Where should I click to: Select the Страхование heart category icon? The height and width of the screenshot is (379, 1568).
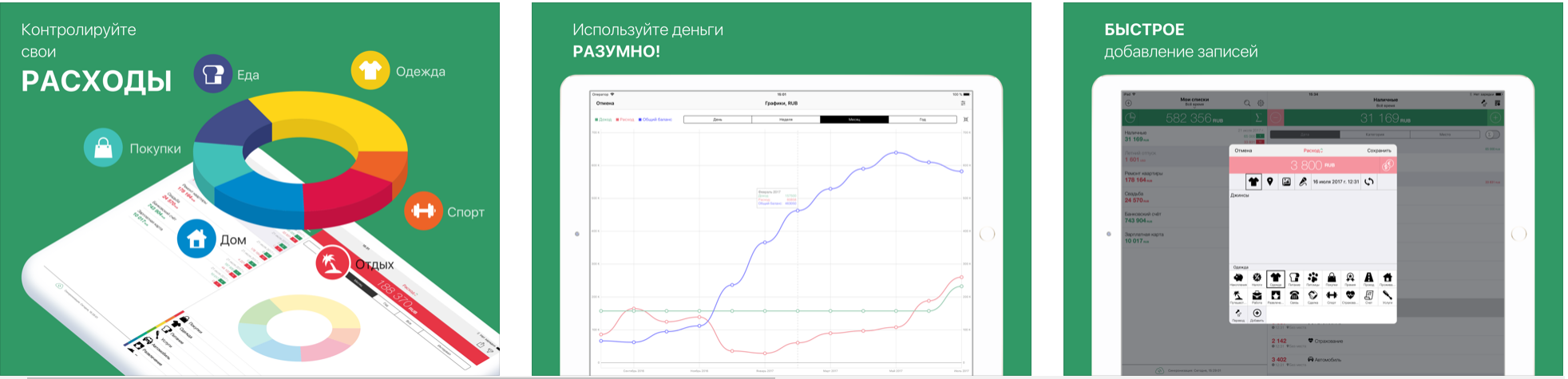click(1350, 297)
